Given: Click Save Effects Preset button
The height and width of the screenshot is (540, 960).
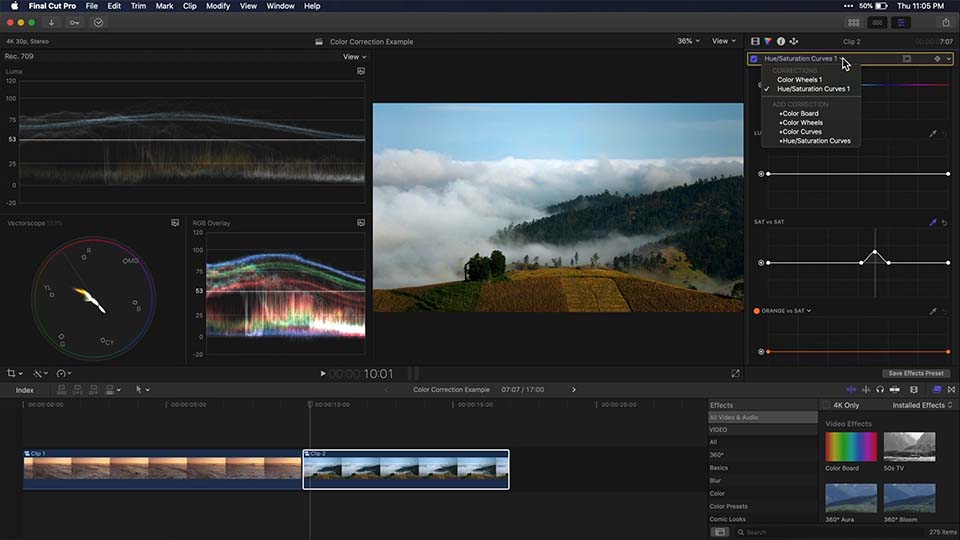Looking at the screenshot, I should (916, 373).
